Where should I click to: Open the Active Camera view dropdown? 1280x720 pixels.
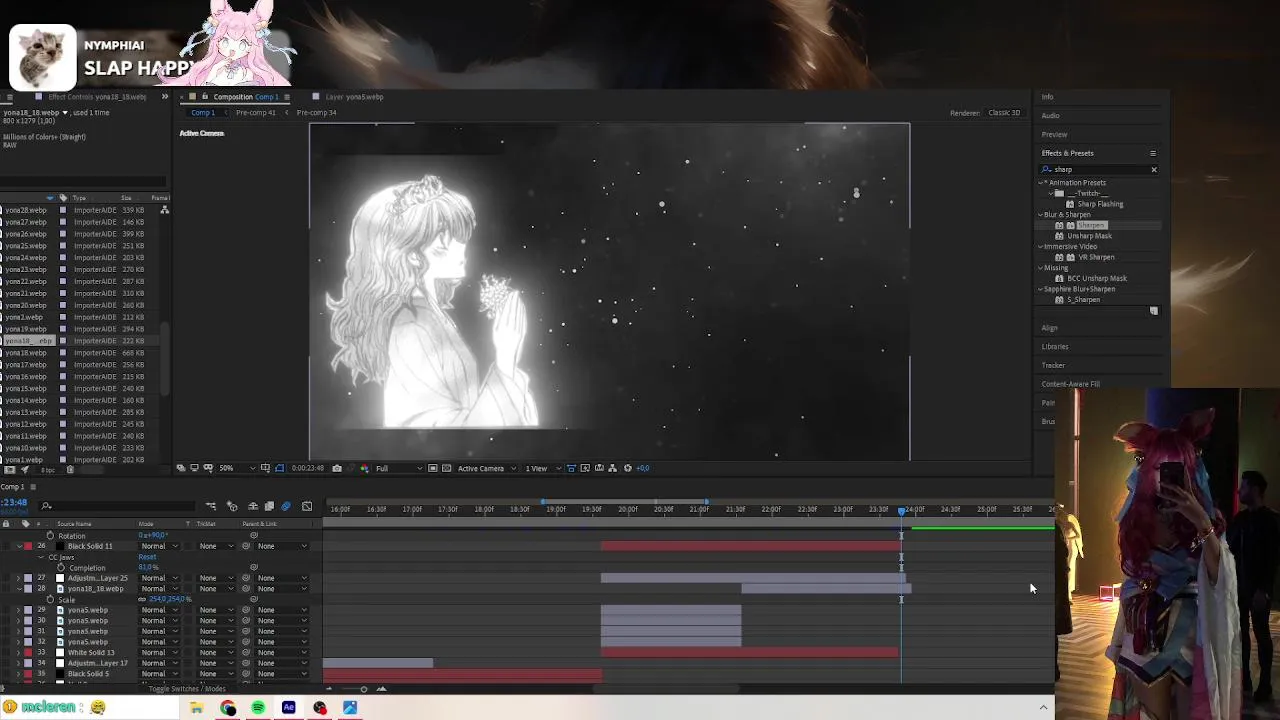click(486, 468)
